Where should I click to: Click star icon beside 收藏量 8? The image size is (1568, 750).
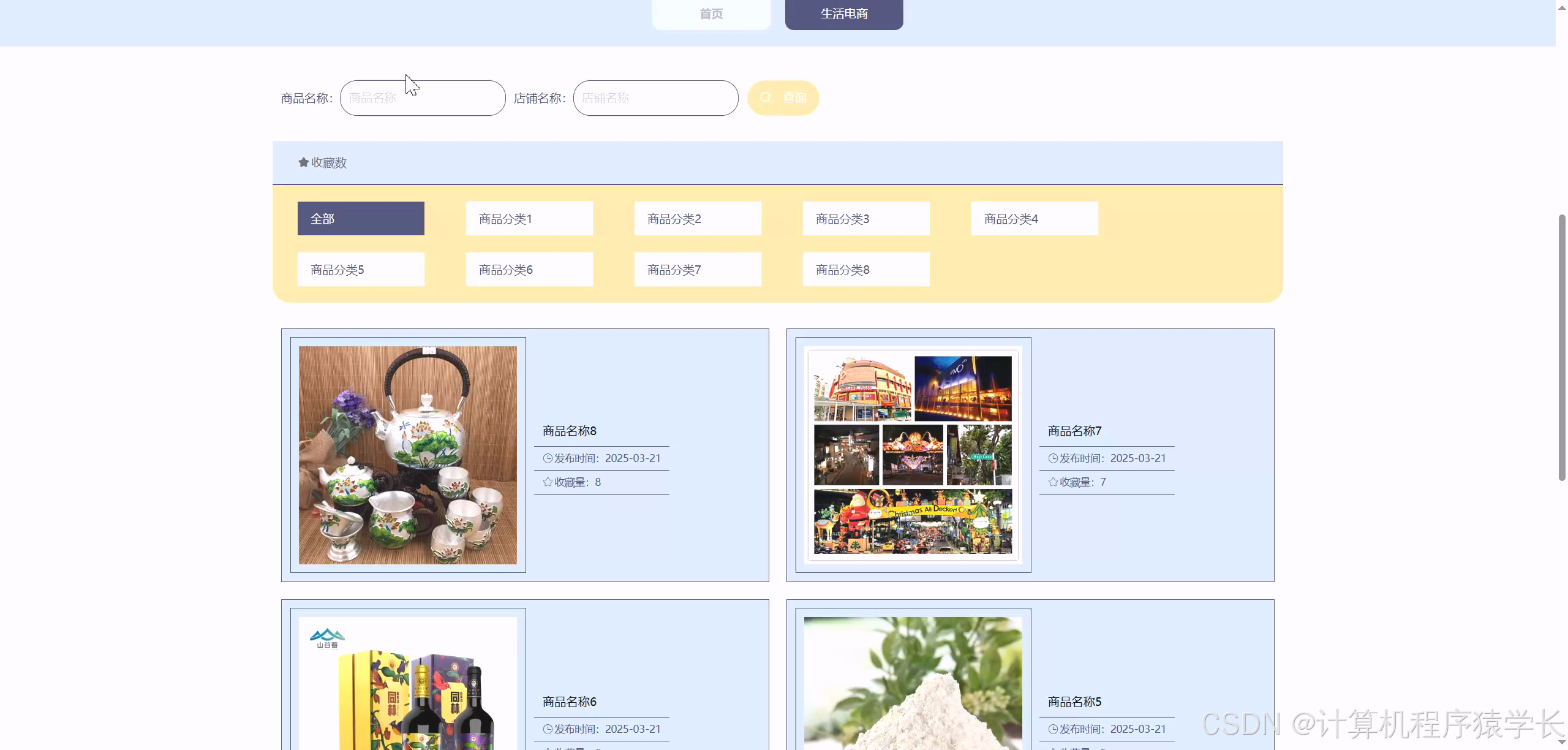(547, 482)
